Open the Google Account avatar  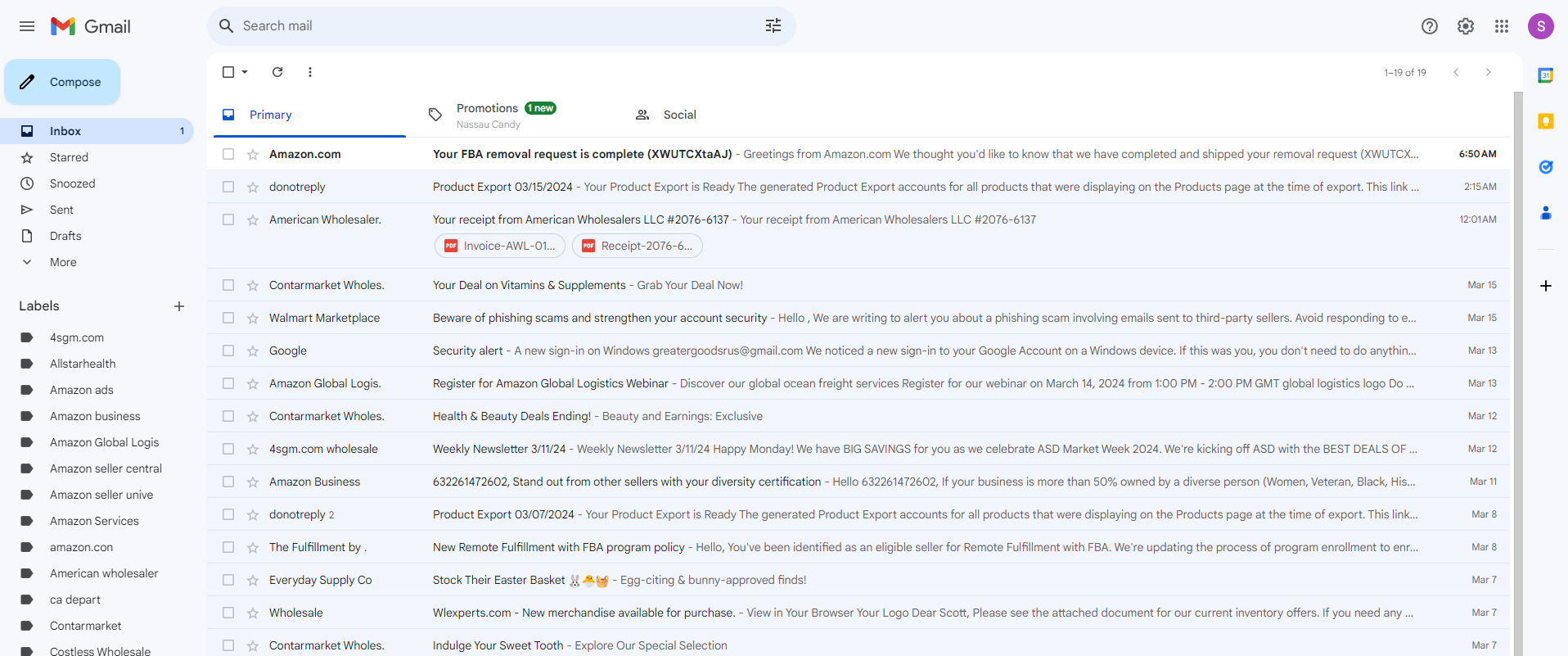tap(1541, 26)
